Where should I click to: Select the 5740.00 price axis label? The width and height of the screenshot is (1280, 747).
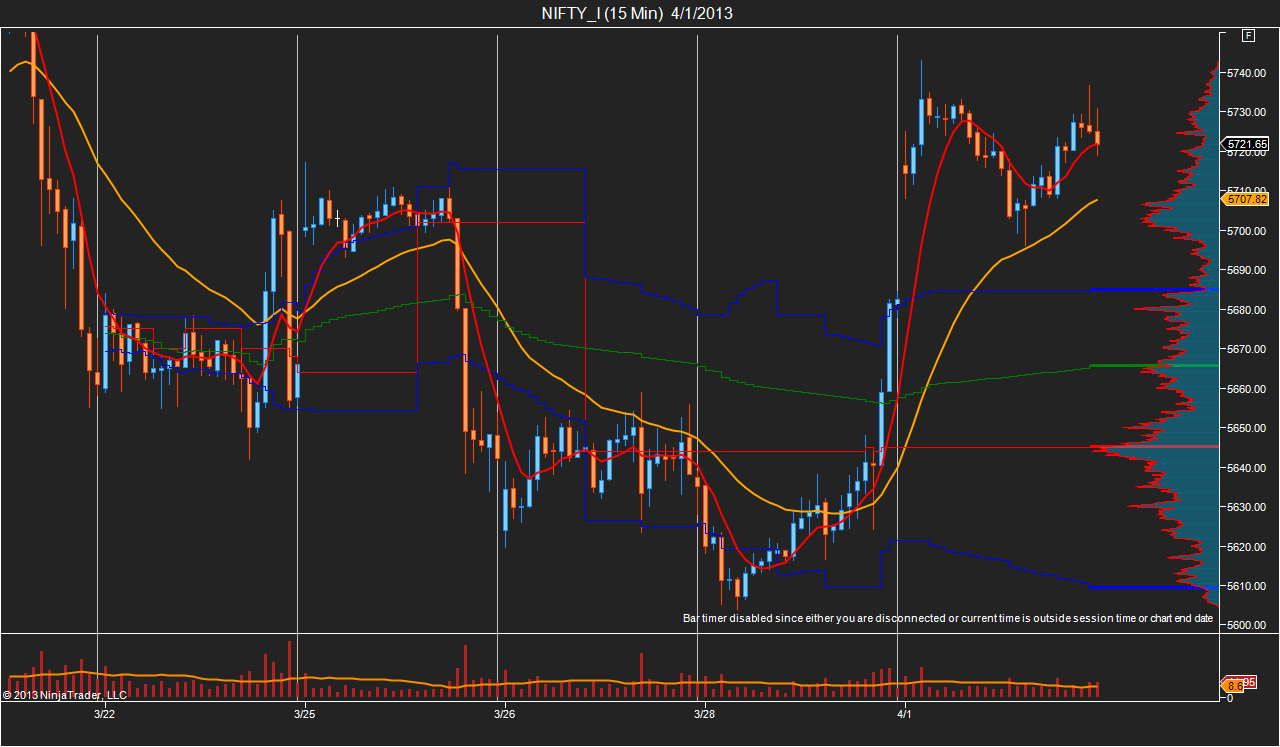pos(1248,73)
